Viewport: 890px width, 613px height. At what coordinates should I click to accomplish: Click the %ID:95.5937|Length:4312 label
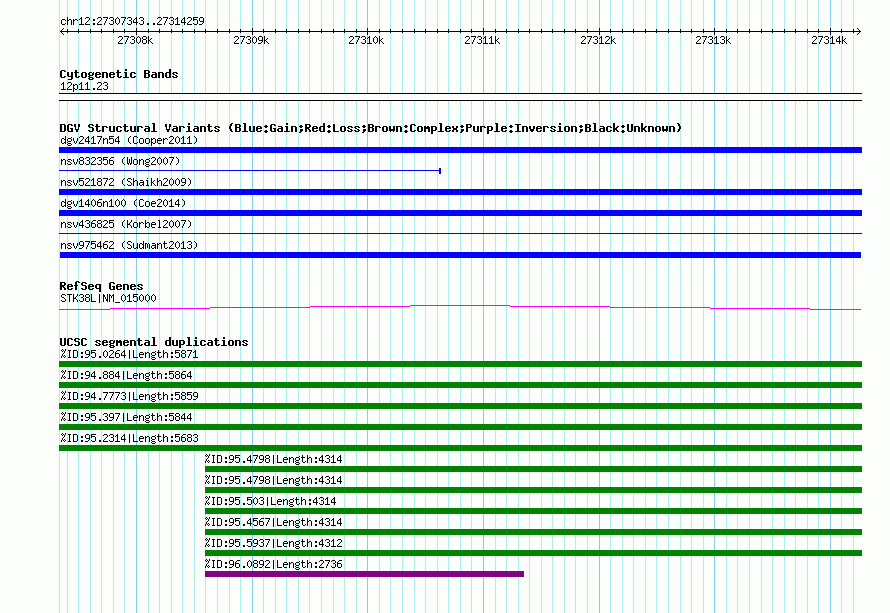(273, 544)
